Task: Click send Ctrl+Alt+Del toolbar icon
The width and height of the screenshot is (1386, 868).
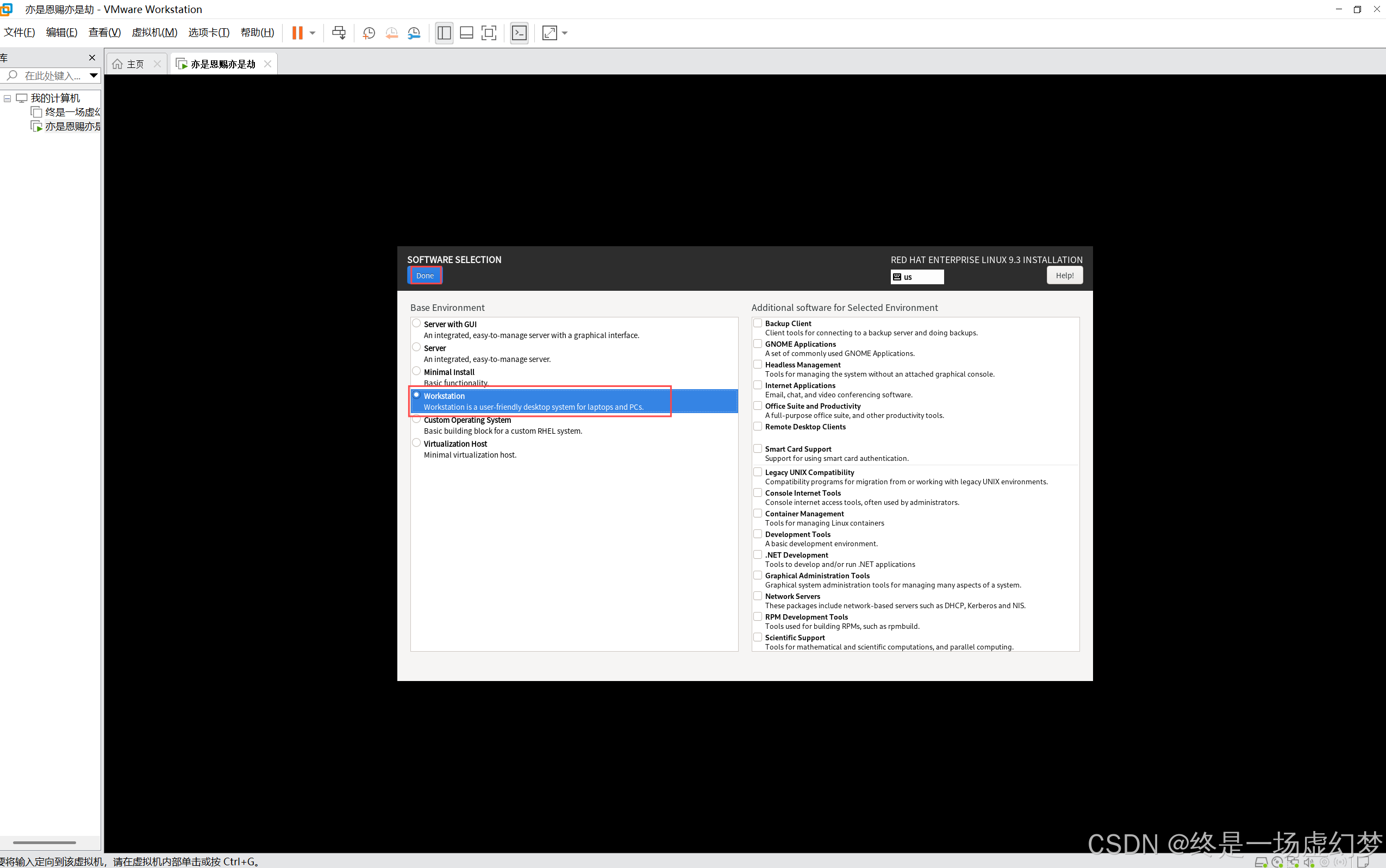Action: click(339, 33)
